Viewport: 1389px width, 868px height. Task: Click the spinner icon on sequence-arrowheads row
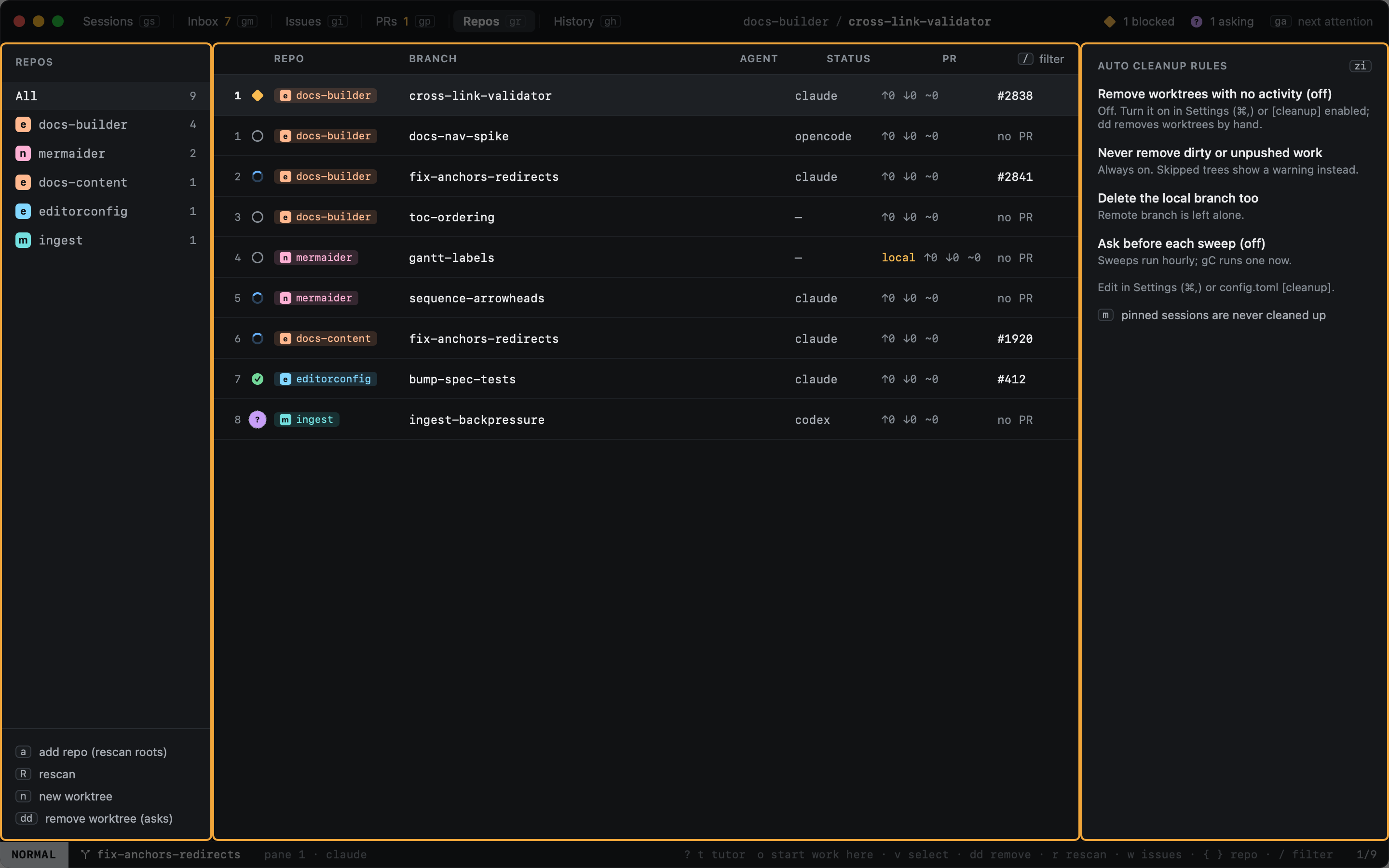click(257, 298)
